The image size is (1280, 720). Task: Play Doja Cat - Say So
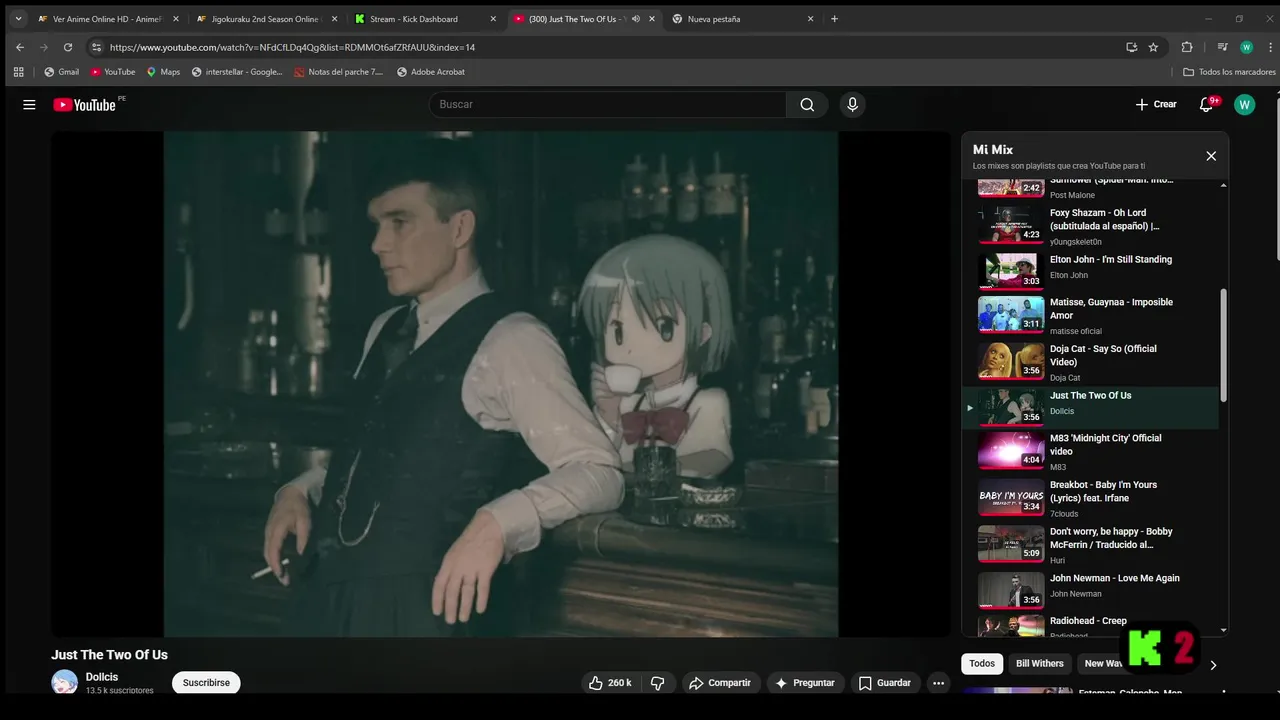point(1090,363)
